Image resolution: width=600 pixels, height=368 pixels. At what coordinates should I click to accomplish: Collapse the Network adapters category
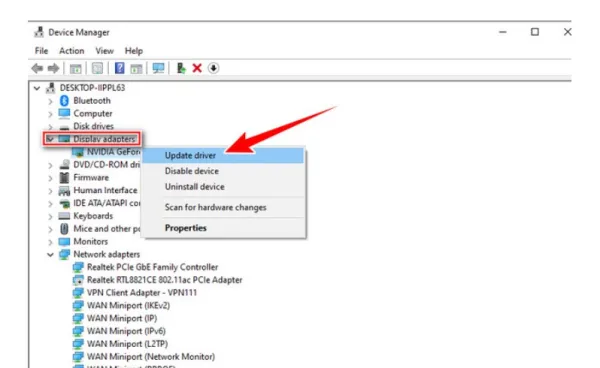click(x=50, y=255)
